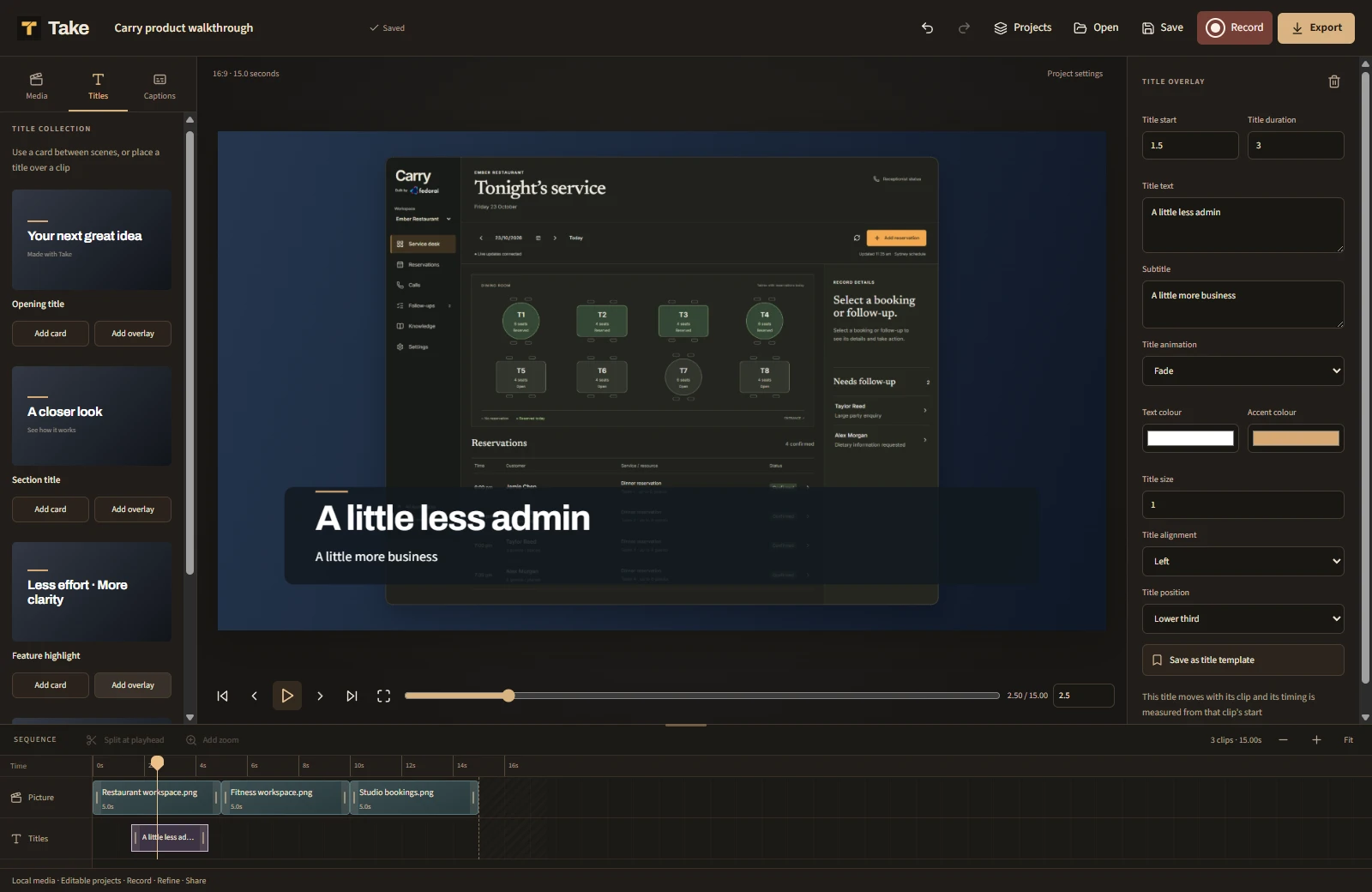Click the playback scrubber handle
This screenshot has width=1372, height=892.
click(508, 696)
